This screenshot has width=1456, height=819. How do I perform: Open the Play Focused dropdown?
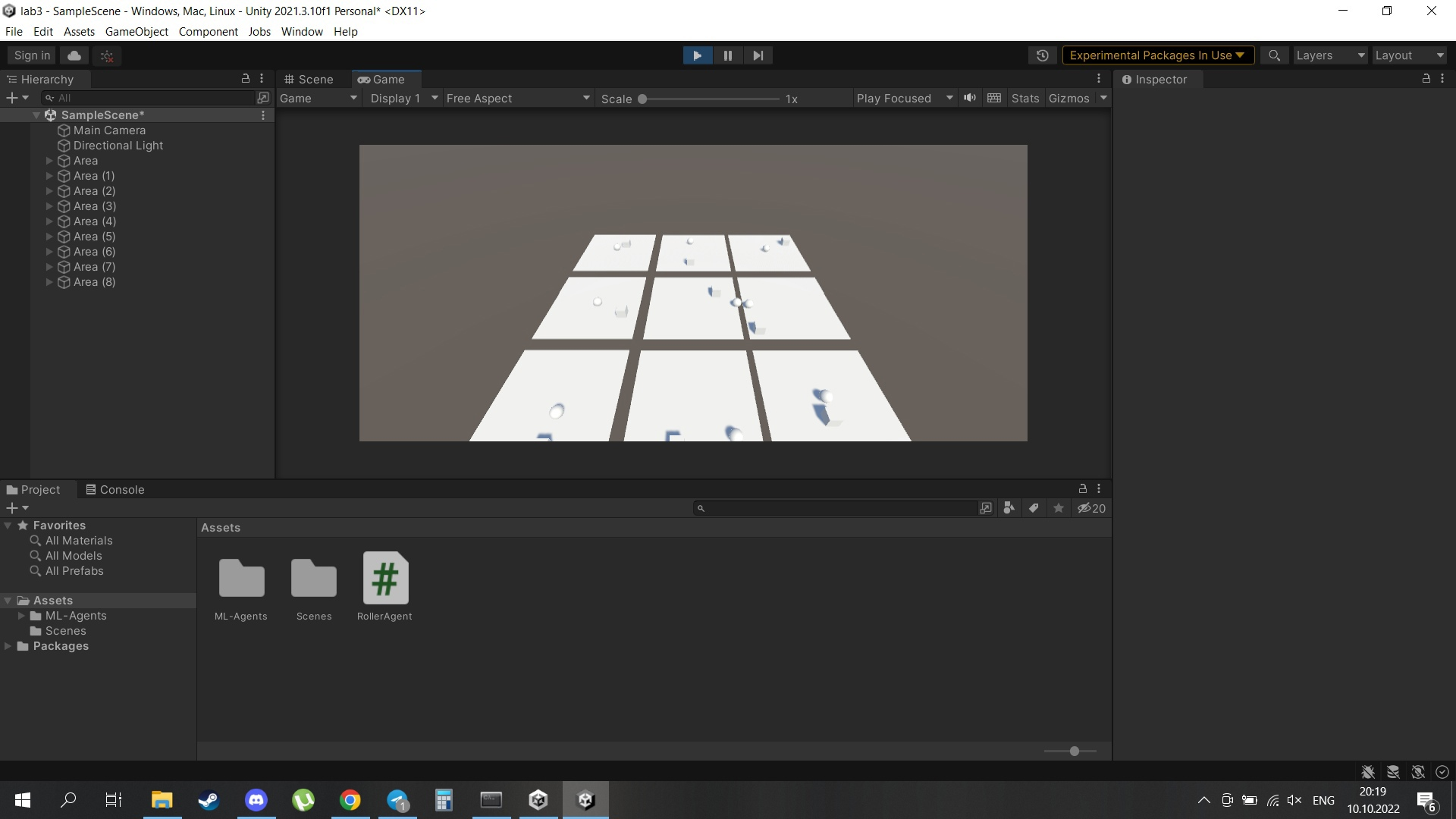coord(904,99)
